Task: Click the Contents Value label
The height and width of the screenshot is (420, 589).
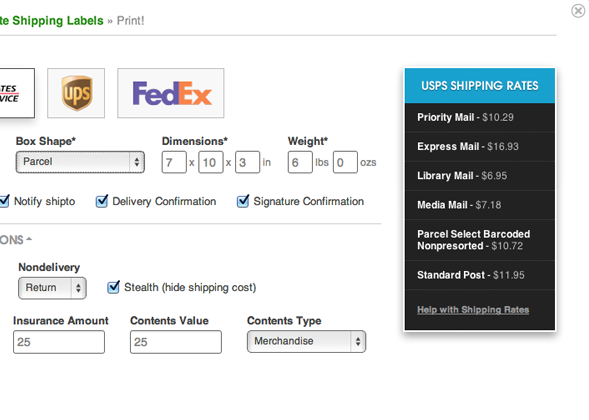Action: point(169,320)
